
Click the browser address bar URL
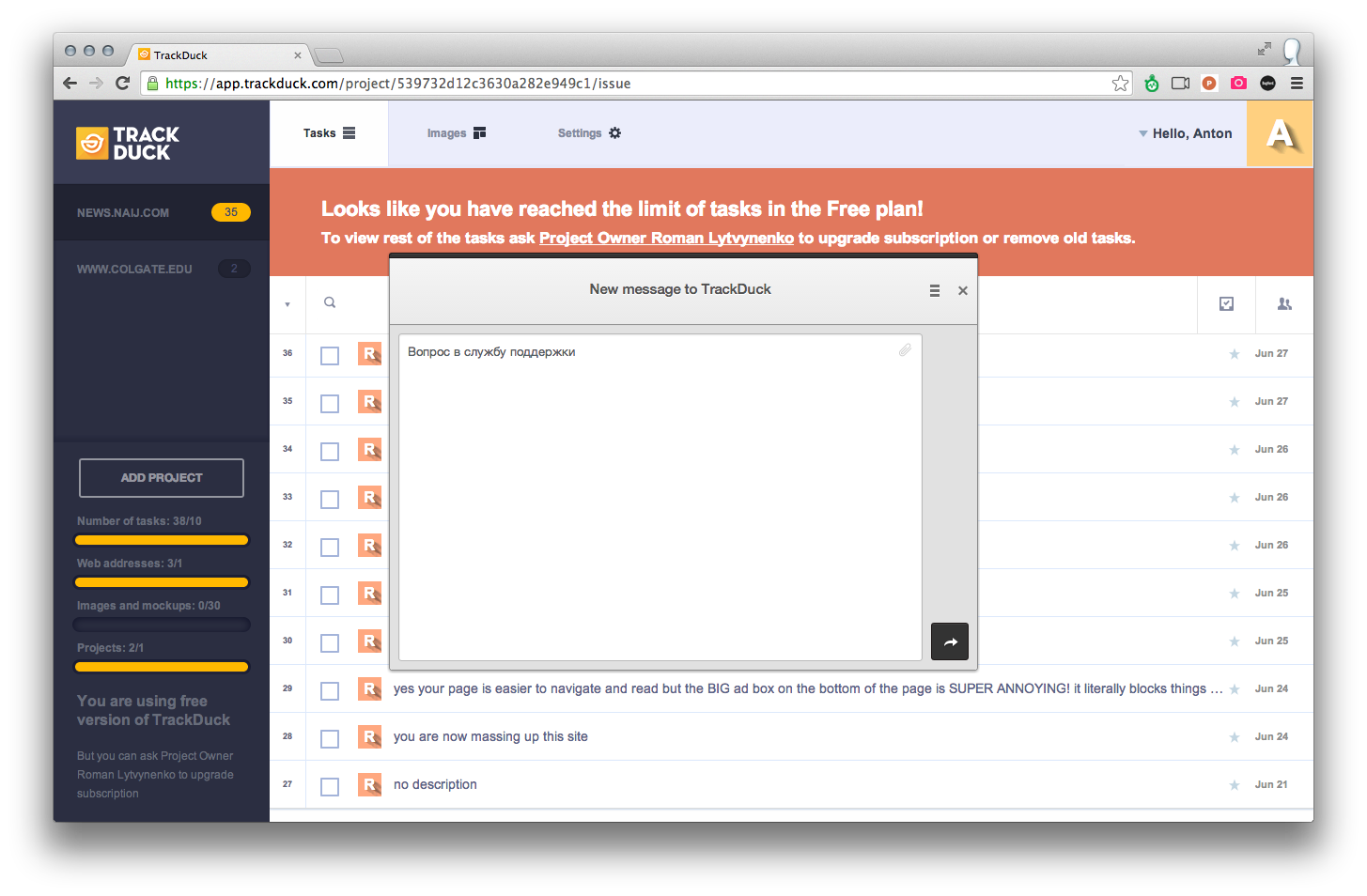(637, 84)
